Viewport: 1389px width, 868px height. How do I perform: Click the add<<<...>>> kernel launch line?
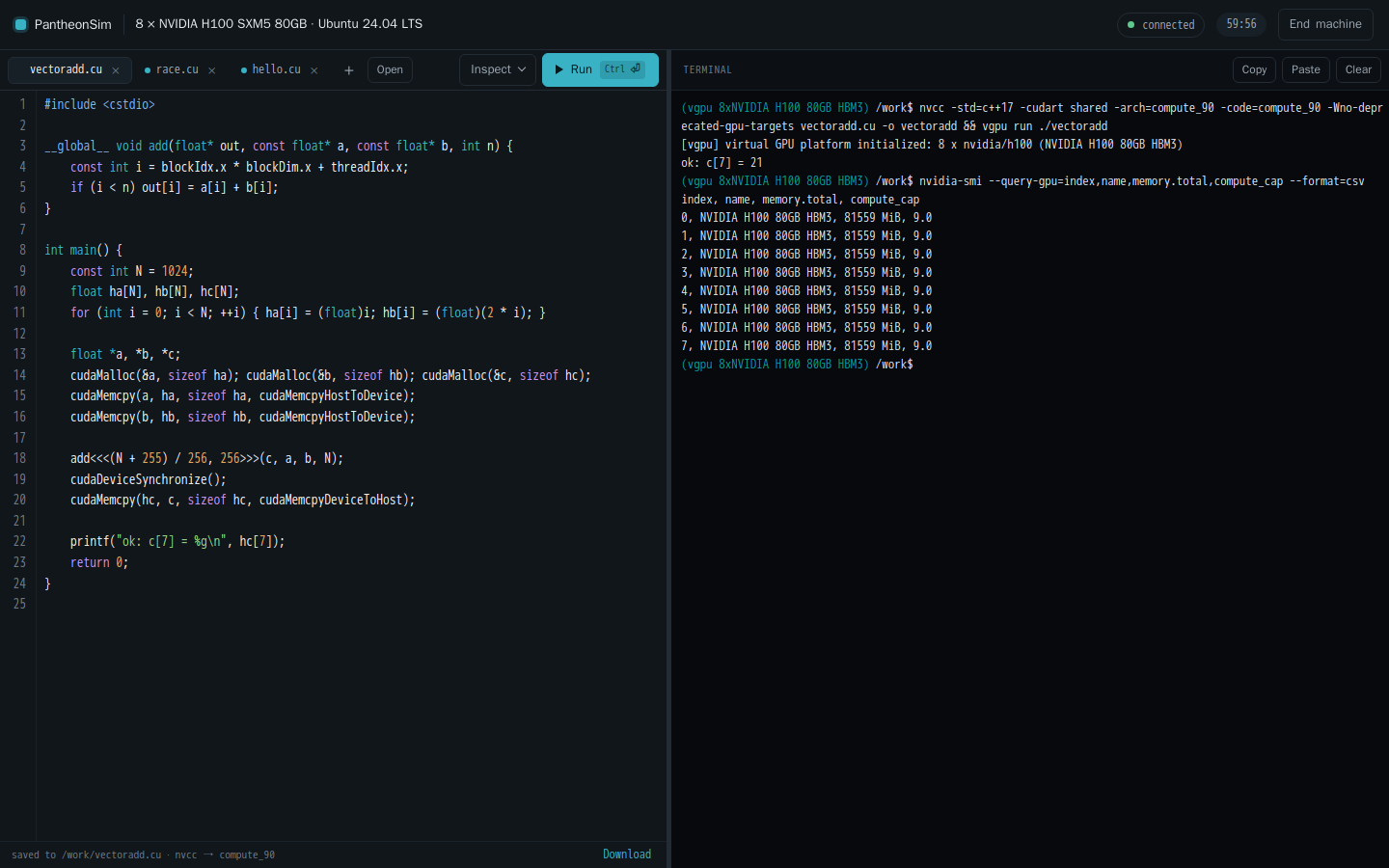pyautogui.click(x=206, y=458)
